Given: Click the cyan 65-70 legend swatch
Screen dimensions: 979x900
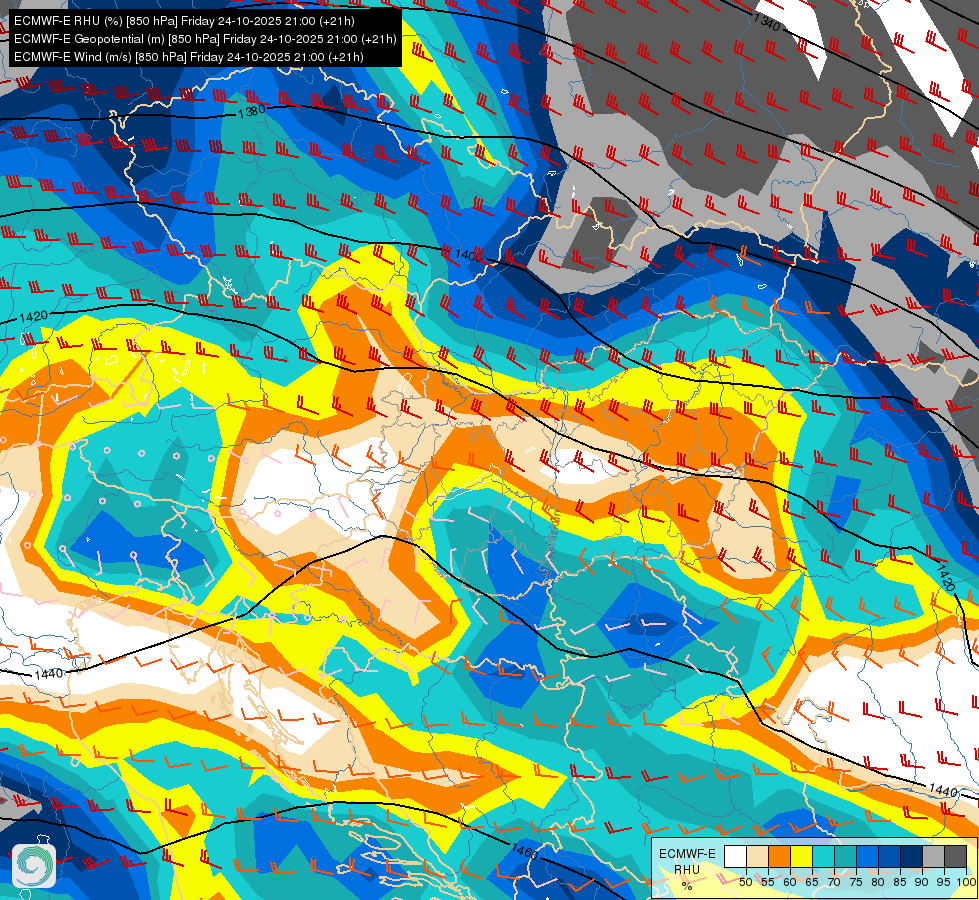Looking at the screenshot, I should pyautogui.click(x=824, y=856).
